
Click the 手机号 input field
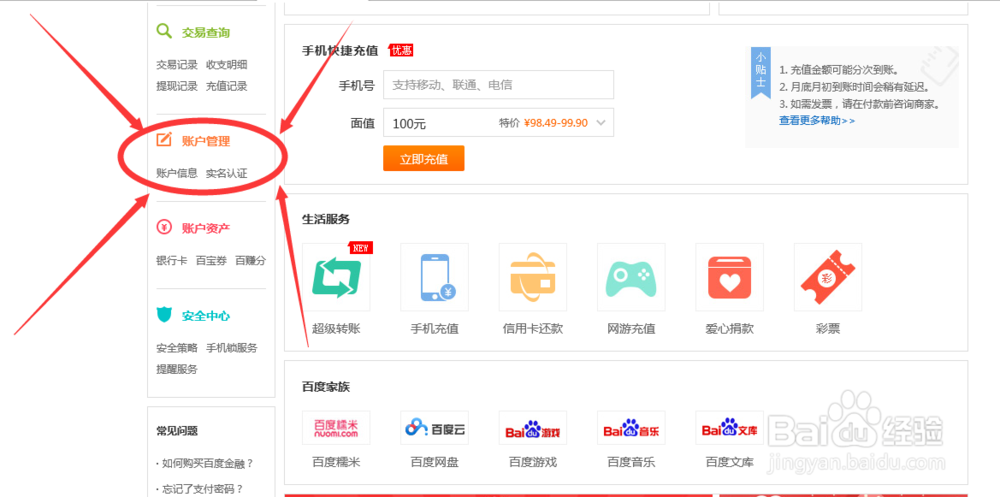498,85
